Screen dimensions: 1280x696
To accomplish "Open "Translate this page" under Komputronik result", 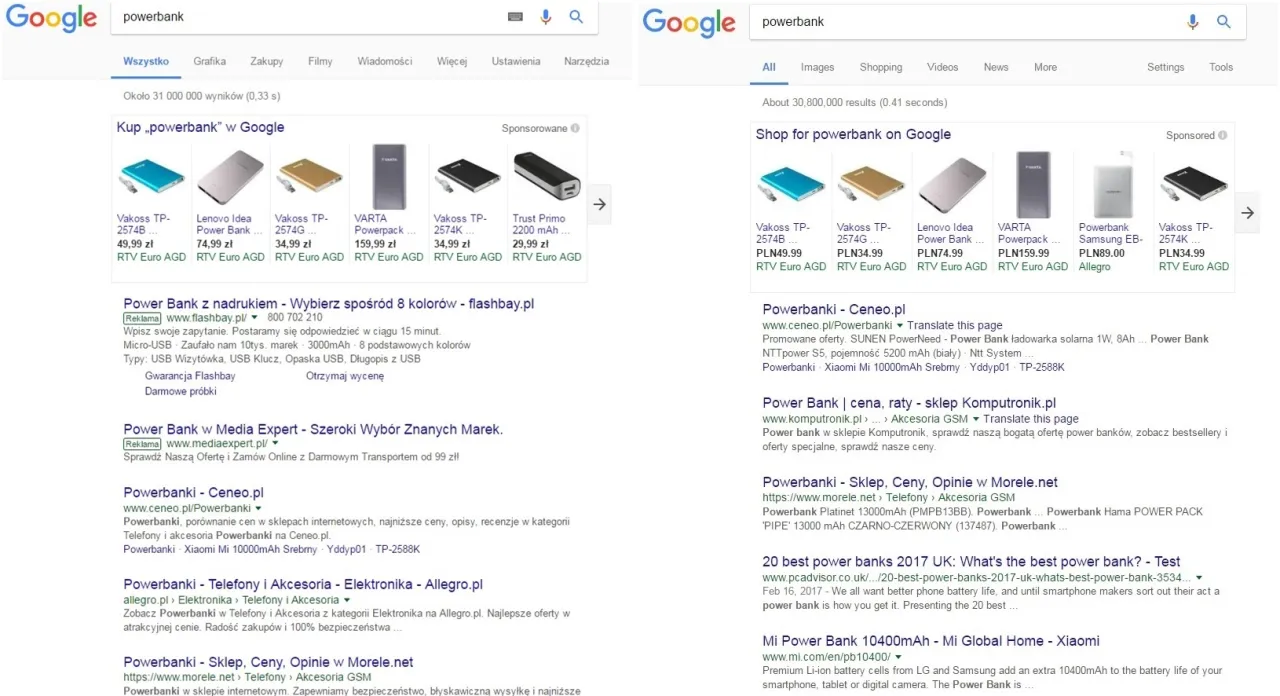I will [1031, 418].
